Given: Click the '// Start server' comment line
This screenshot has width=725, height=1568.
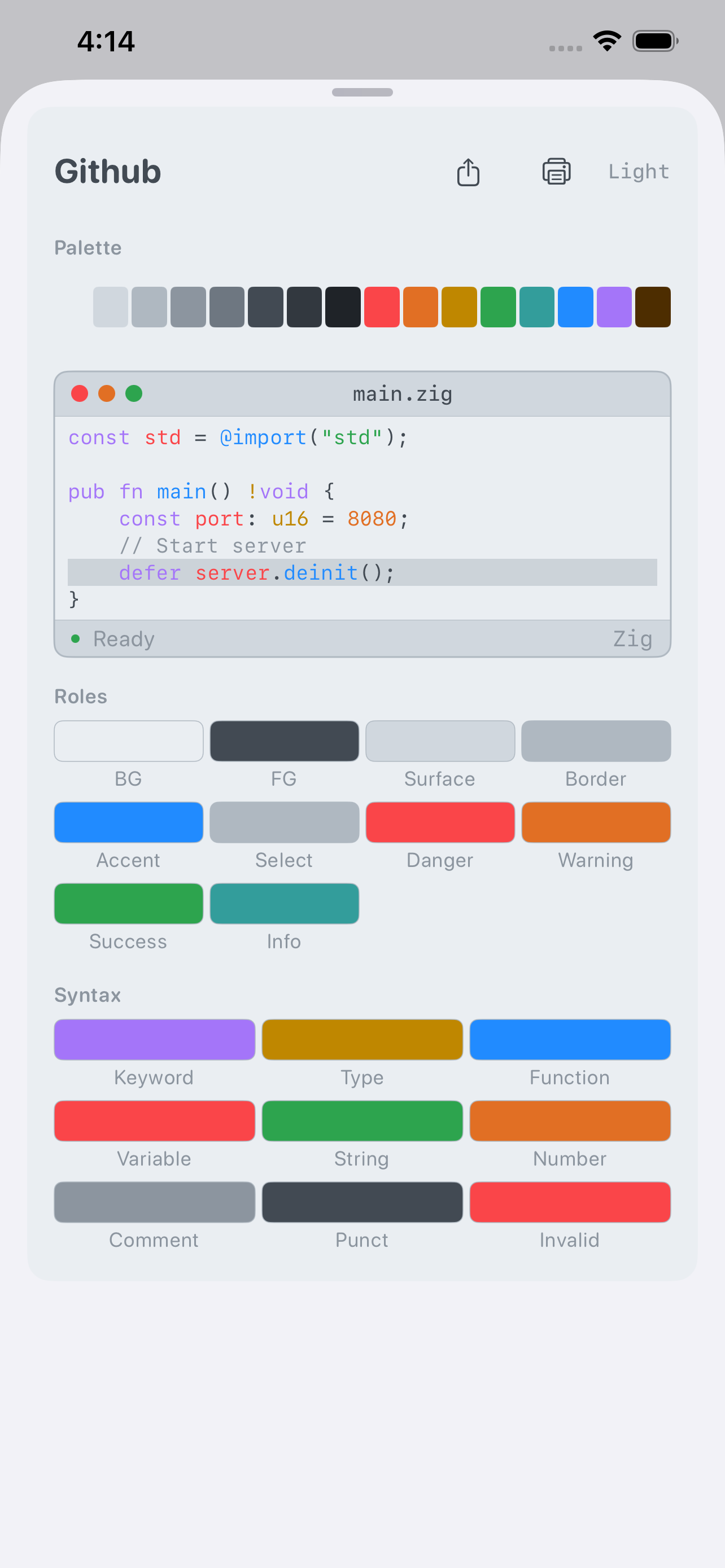Looking at the screenshot, I should click(212, 545).
